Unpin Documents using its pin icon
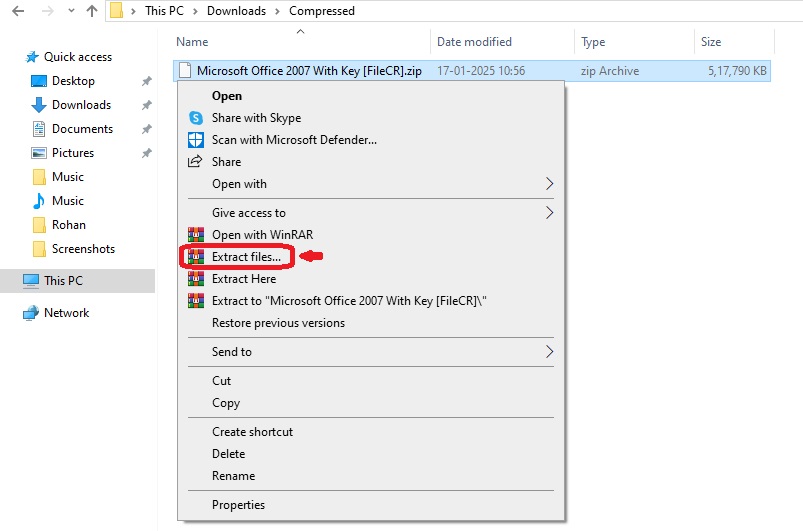Image resolution: width=803 pixels, height=531 pixels. [147, 129]
